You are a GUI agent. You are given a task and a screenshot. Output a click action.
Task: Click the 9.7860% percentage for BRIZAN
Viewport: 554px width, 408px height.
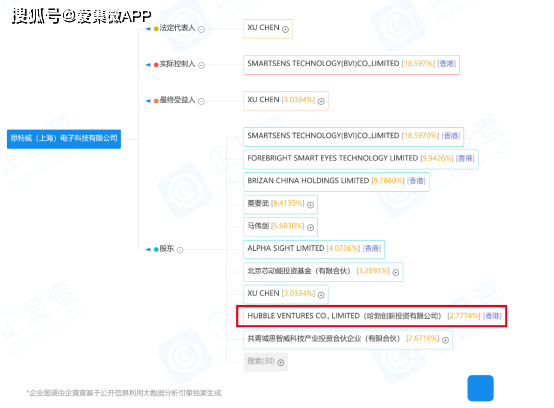tap(388, 181)
